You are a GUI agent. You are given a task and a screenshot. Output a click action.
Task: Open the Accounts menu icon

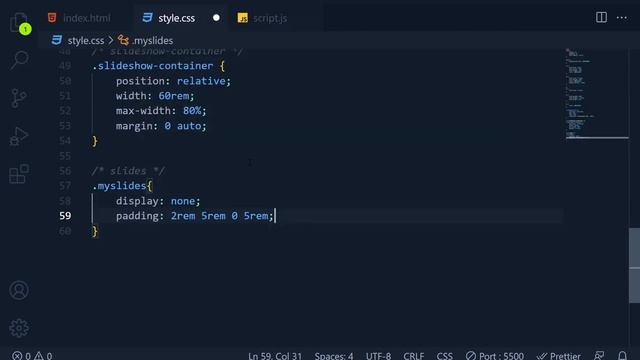(19, 290)
